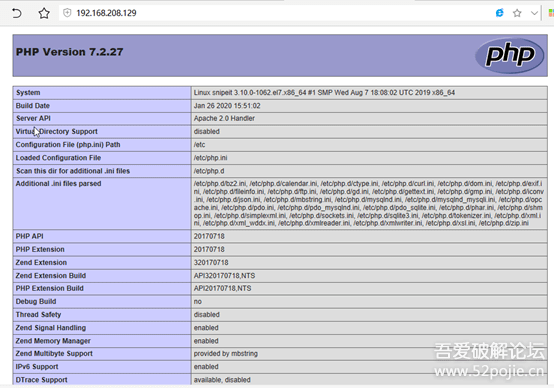Click the undo/back arrow icon

17,13
